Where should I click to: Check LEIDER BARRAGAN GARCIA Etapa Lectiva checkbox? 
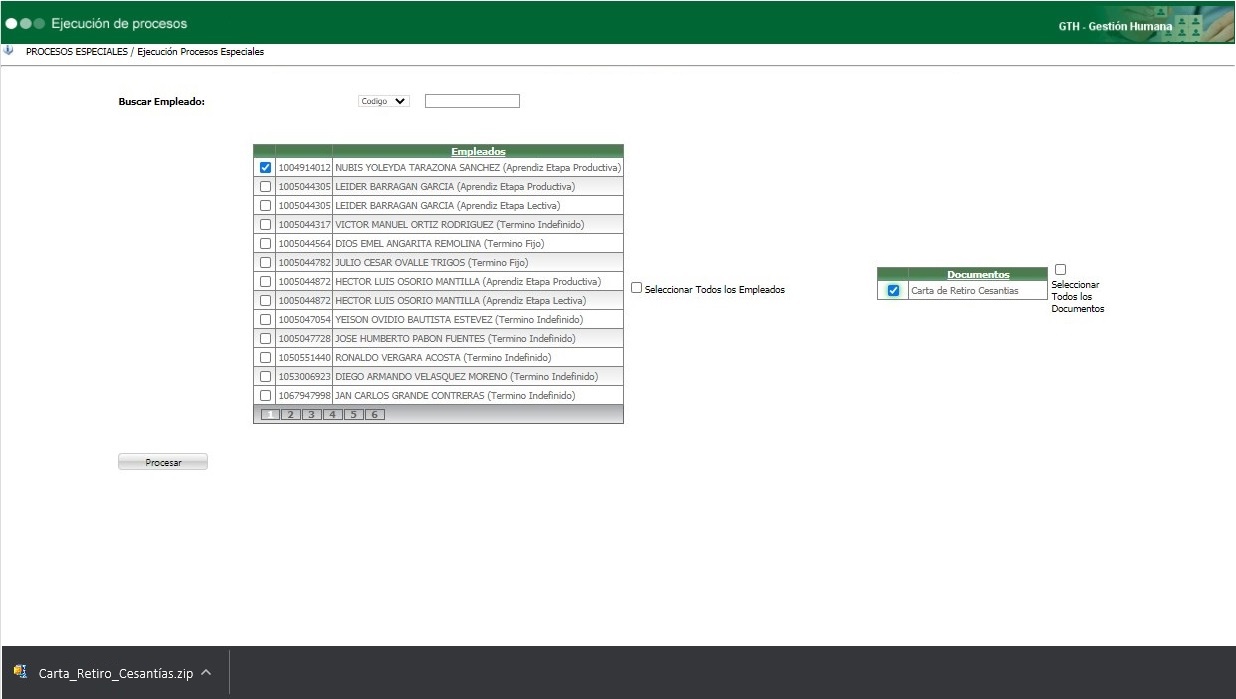click(265, 206)
